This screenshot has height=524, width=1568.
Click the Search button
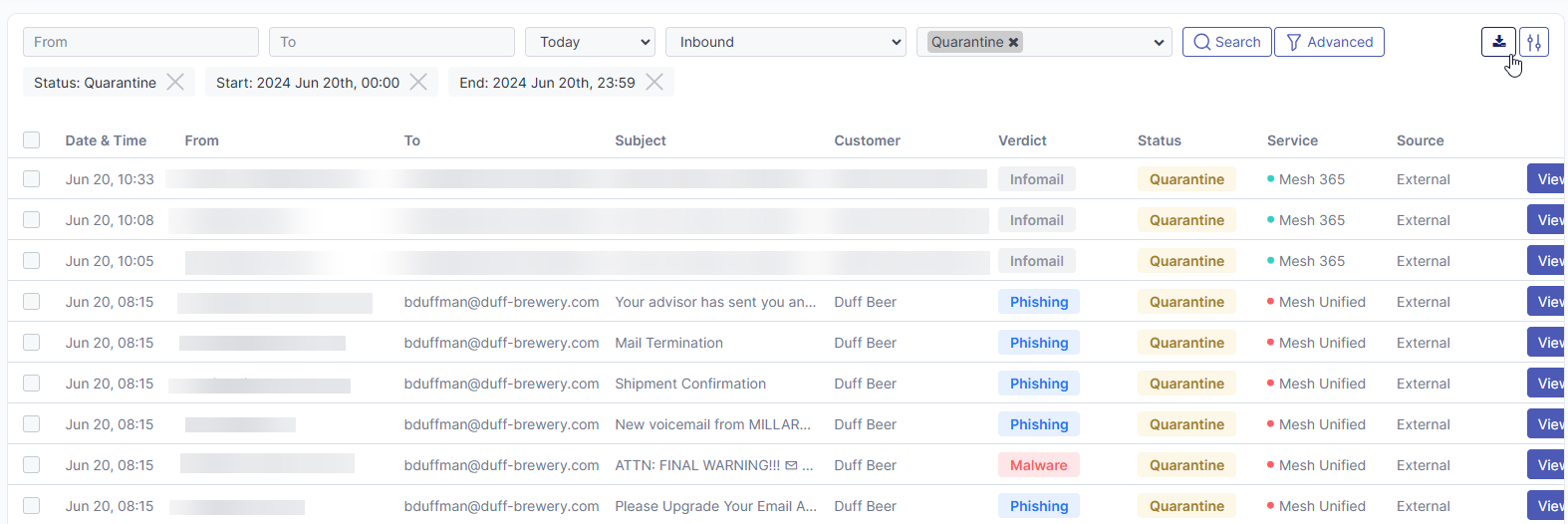click(x=1226, y=42)
